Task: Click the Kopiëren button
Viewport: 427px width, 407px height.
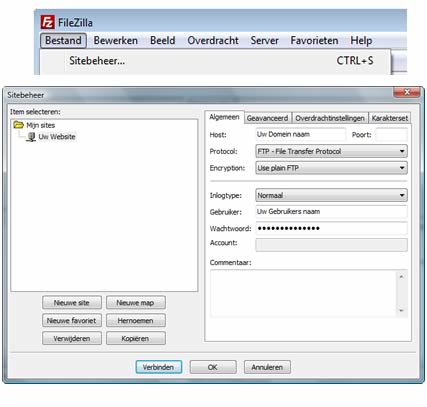Action: 135,339
